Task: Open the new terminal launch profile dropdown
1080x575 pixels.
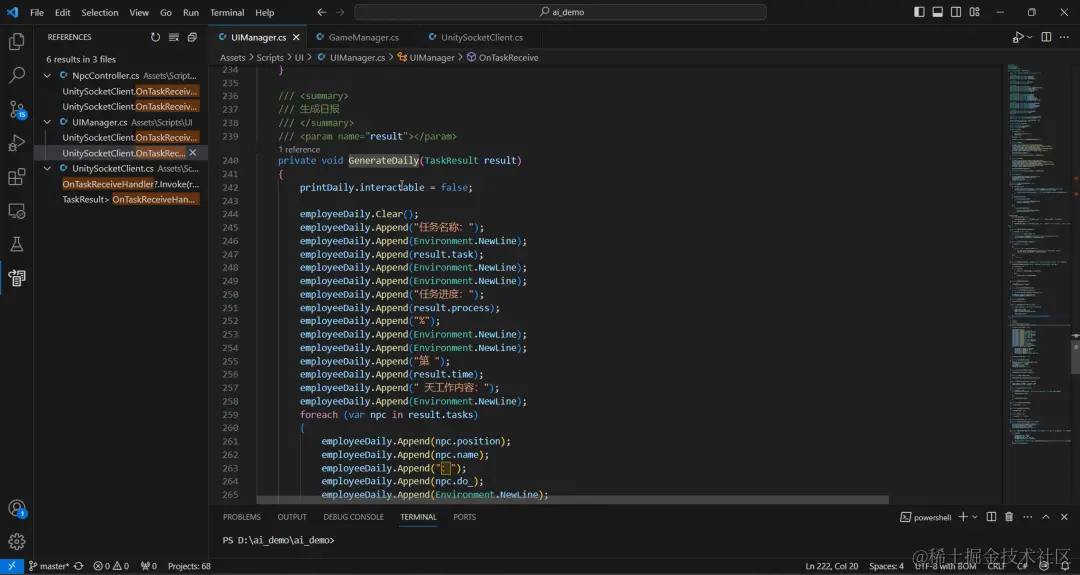Action: pyautogui.click(x=975, y=517)
